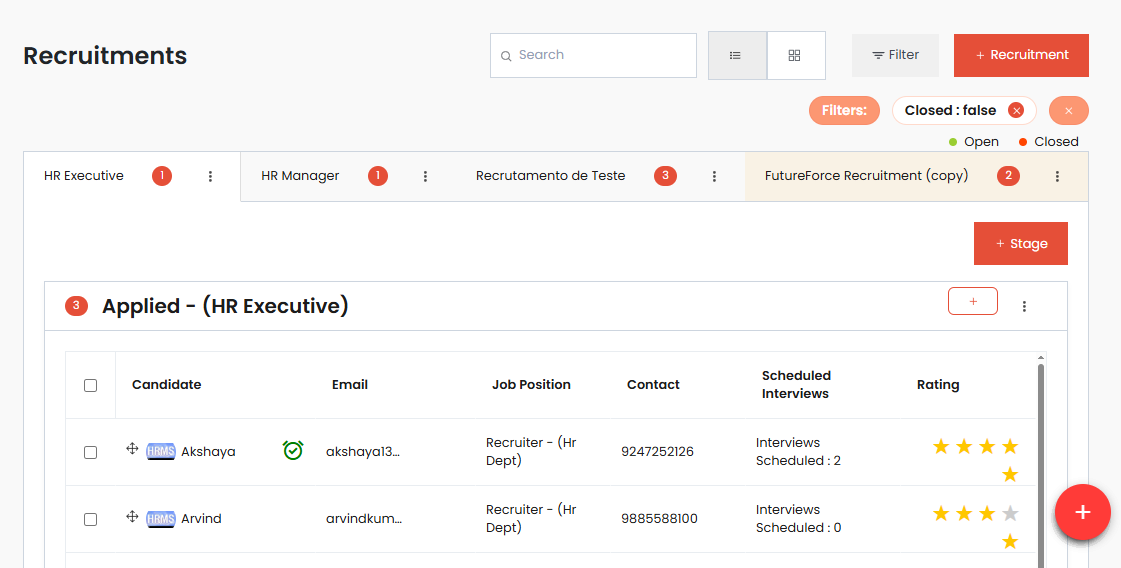Add candidate with Applied stage plus button
Screen dimensions: 1121x568
pyautogui.click(x=972, y=301)
